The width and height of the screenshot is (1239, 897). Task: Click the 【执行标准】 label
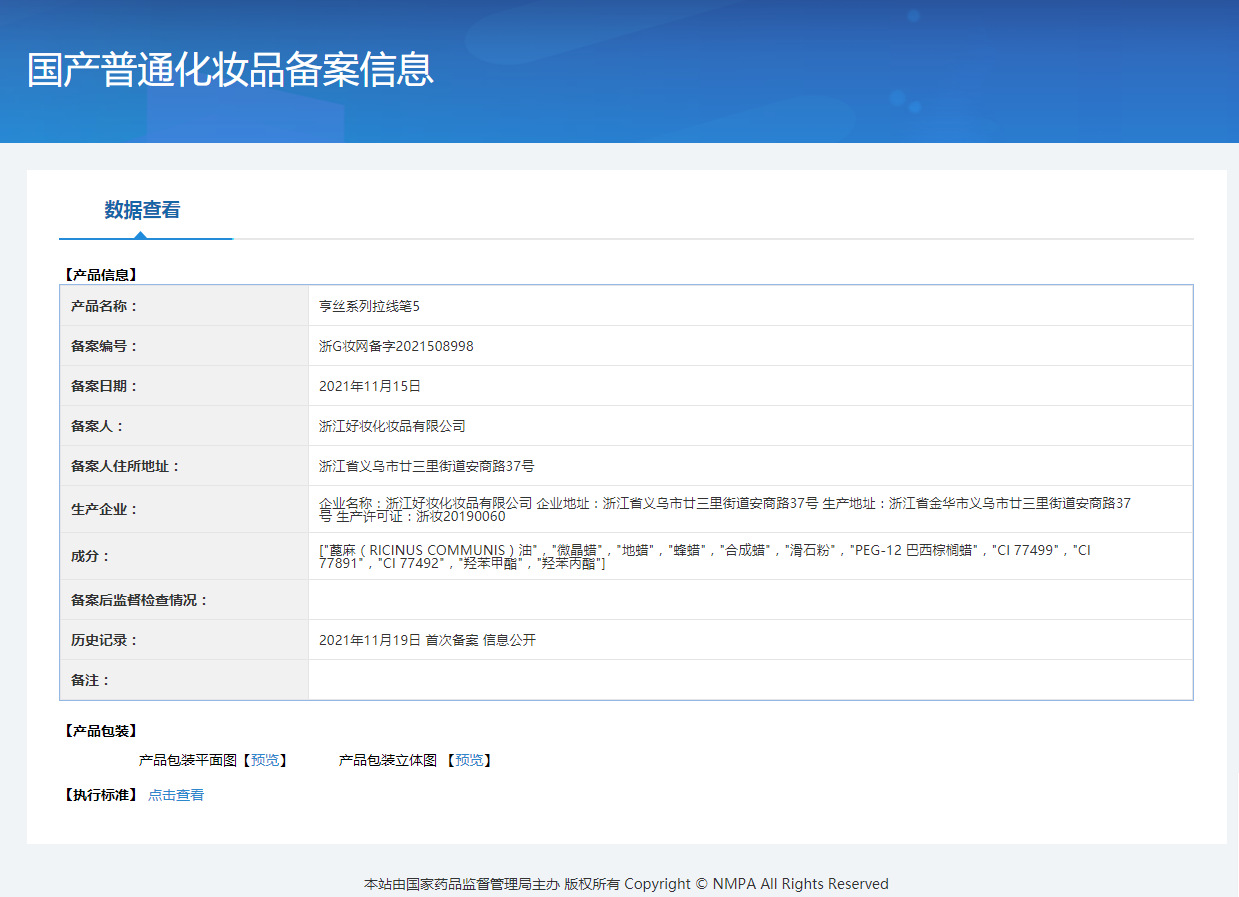click(100, 795)
